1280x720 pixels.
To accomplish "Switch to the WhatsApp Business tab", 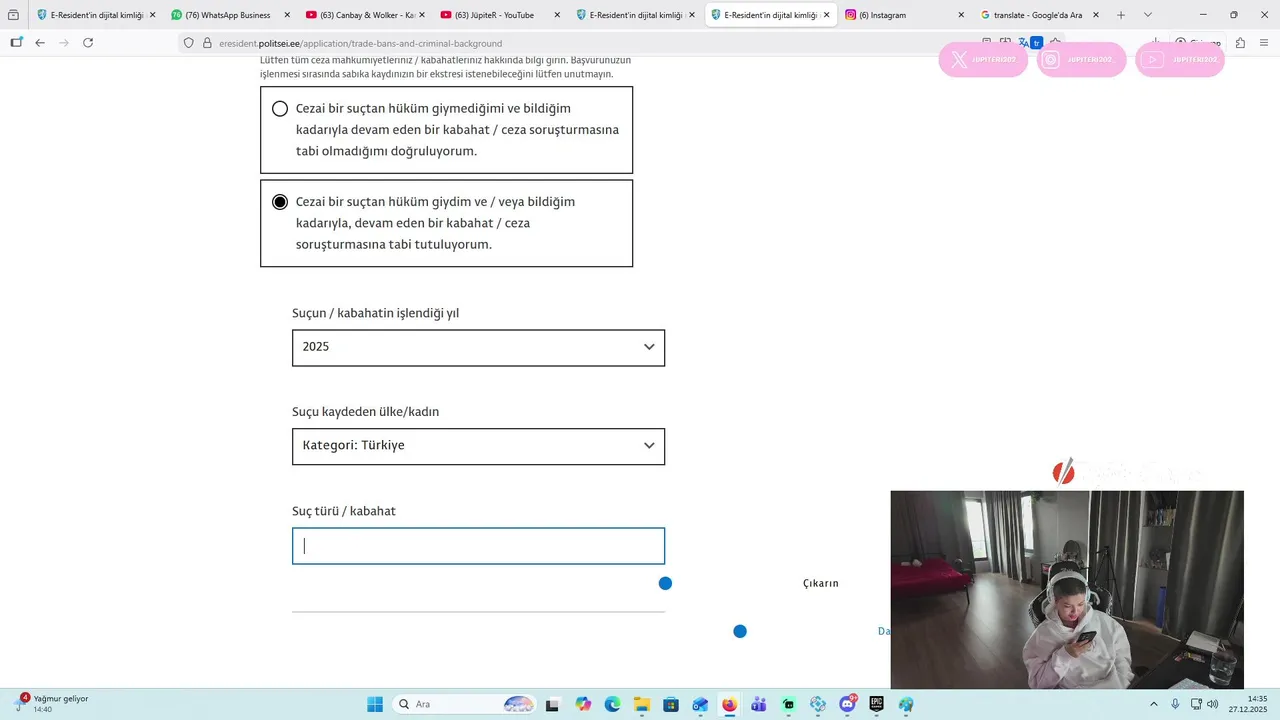I will pos(230,15).
